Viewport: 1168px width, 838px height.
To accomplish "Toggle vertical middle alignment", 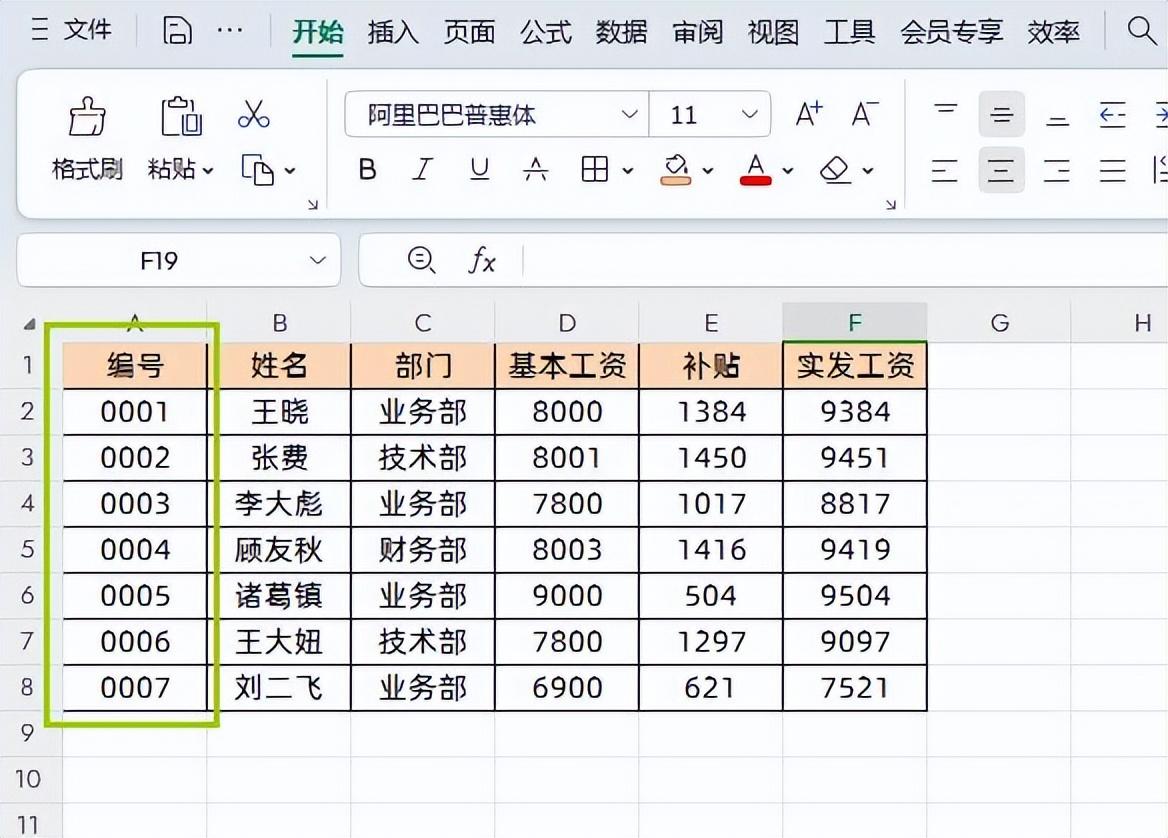I will pyautogui.click(x=1001, y=114).
